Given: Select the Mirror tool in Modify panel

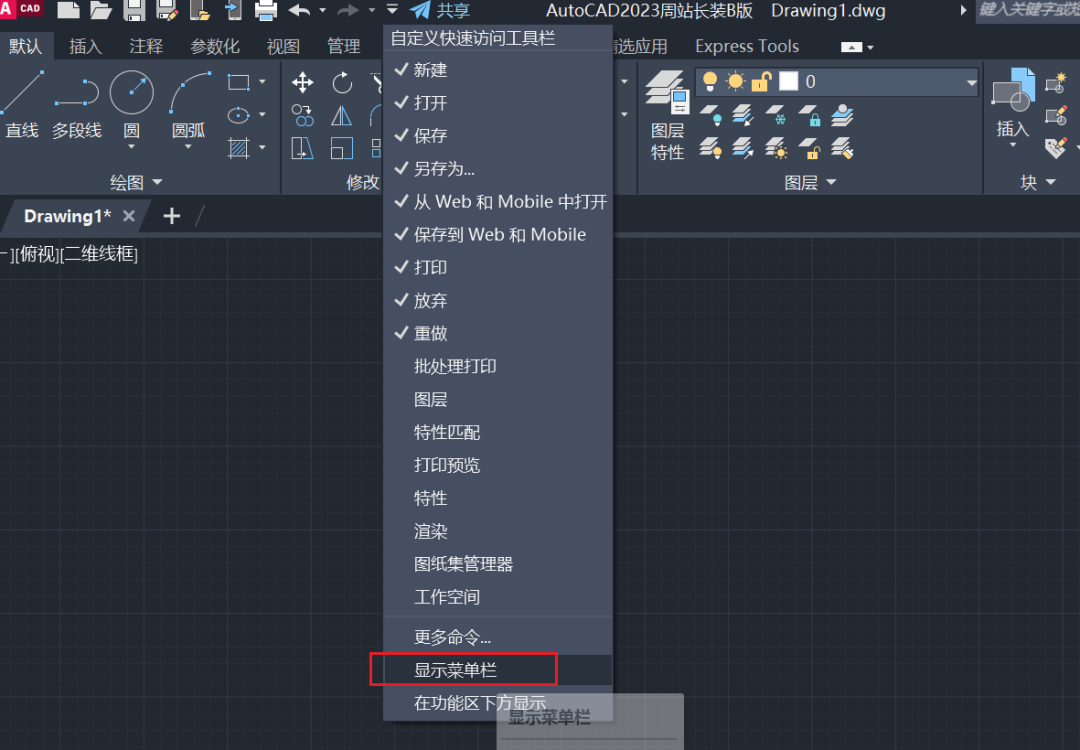Looking at the screenshot, I should 342,116.
